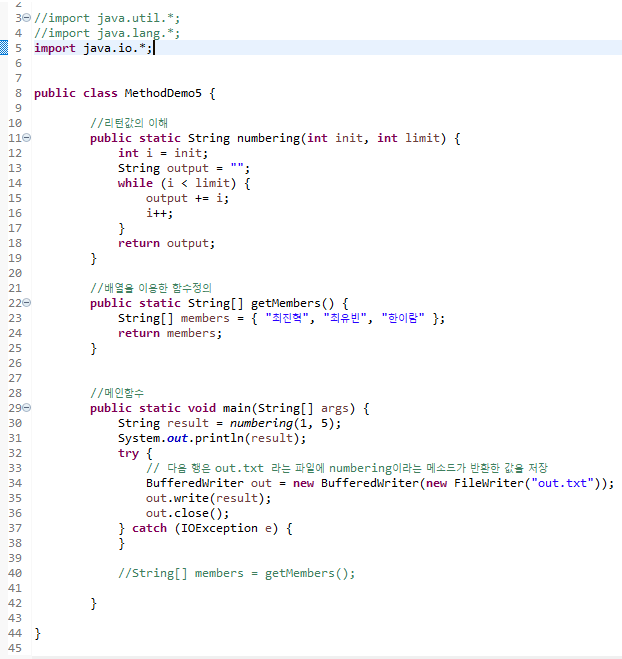
Task: Collapse the getMembers method fold toggle
Action: pos(27,303)
